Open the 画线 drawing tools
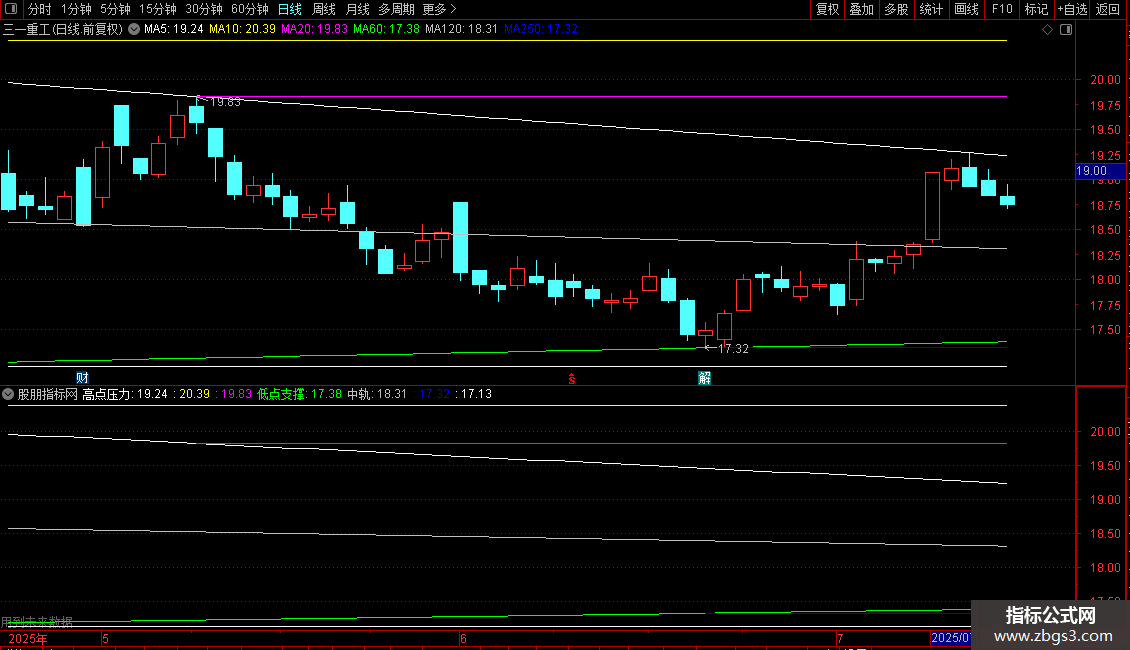This screenshot has height=650, width=1130. click(966, 9)
